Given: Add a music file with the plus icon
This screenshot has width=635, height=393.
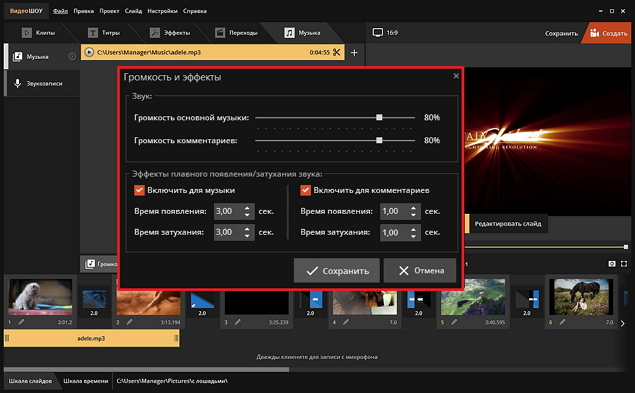Looking at the screenshot, I should pos(354,53).
